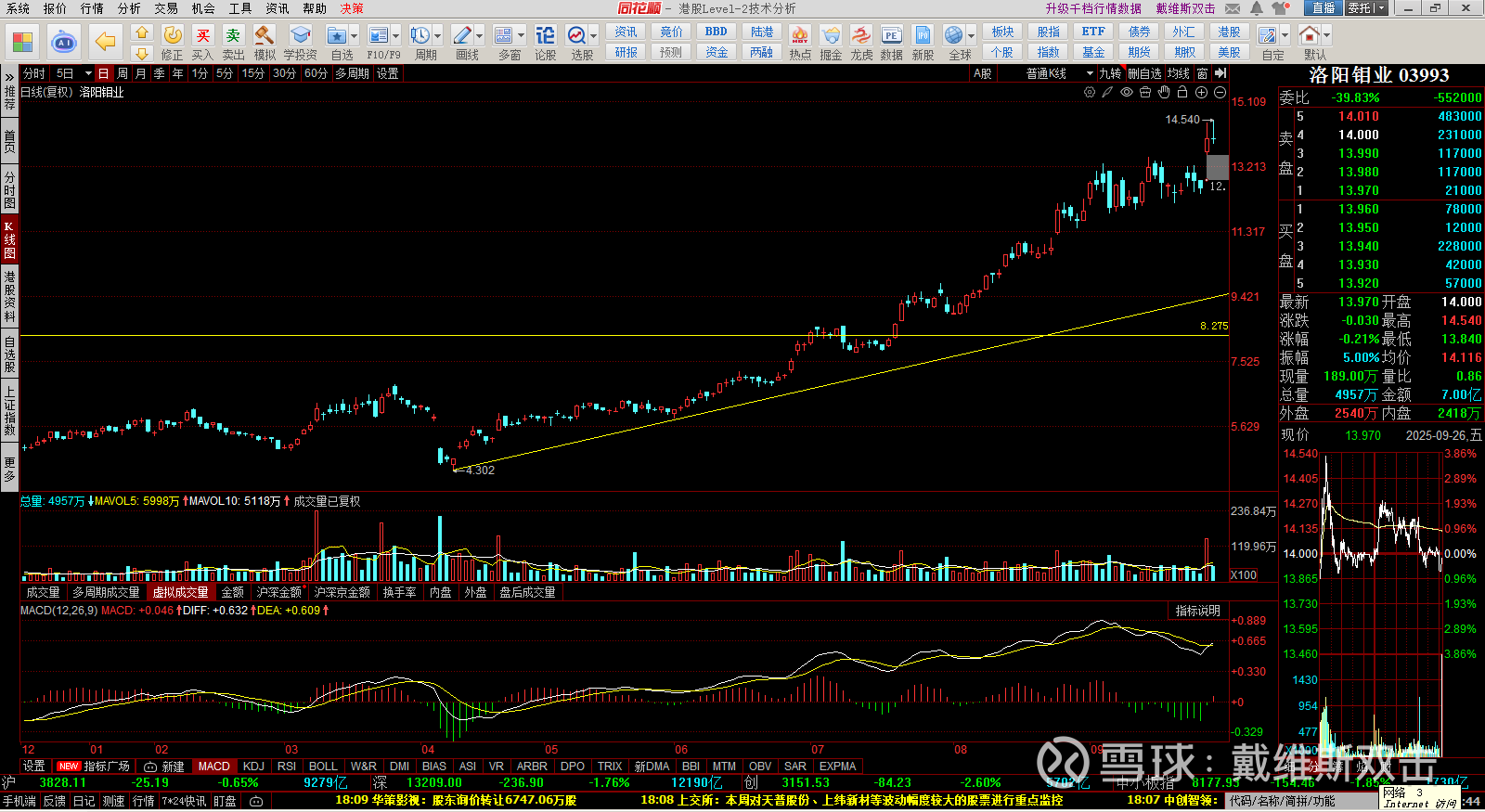The width and height of the screenshot is (1485, 812).
Task: Click the yellow up arrow icon
Action: [x=141, y=33]
